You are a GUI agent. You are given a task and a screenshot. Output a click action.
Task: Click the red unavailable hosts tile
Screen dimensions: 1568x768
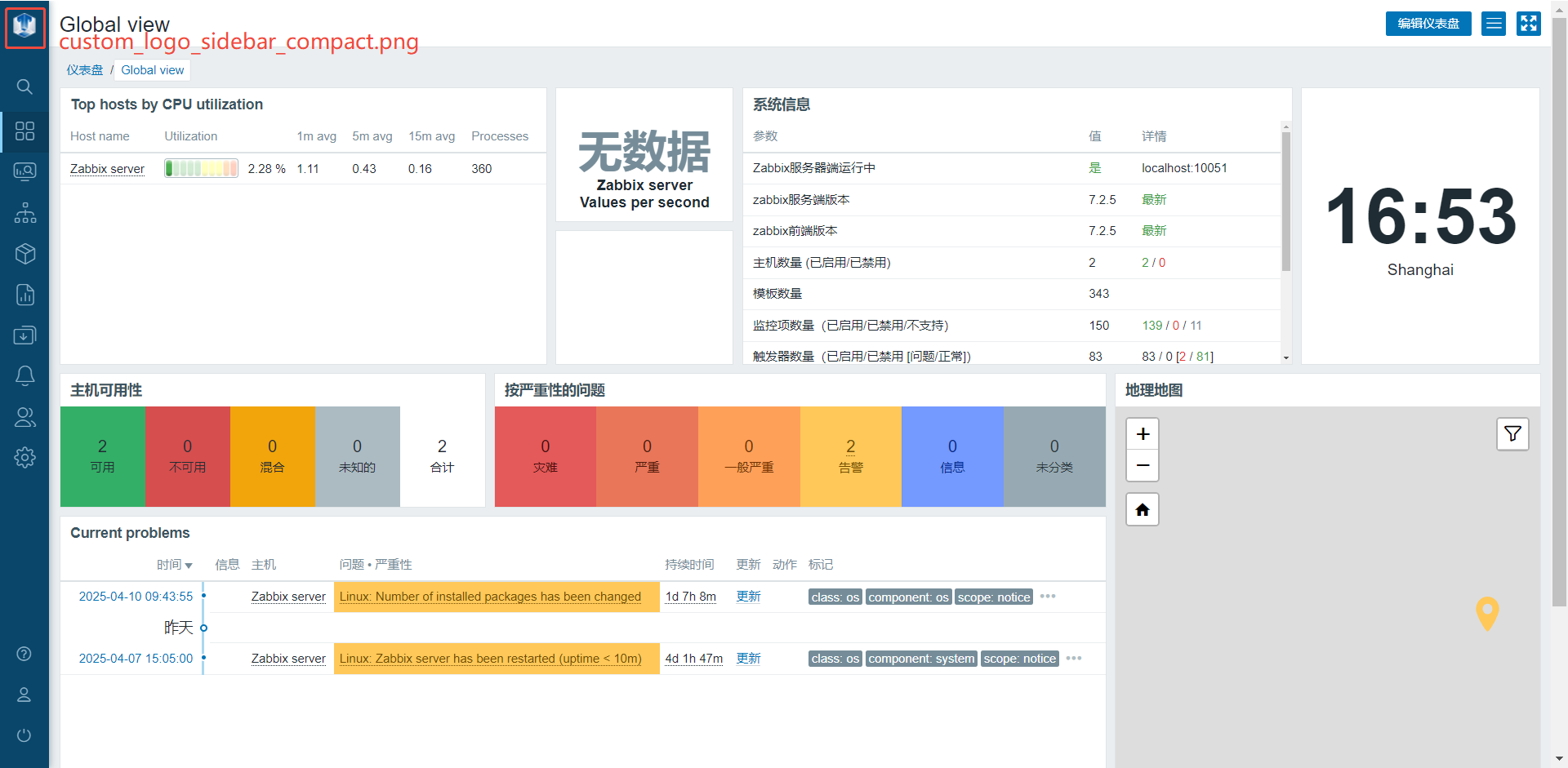click(187, 456)
